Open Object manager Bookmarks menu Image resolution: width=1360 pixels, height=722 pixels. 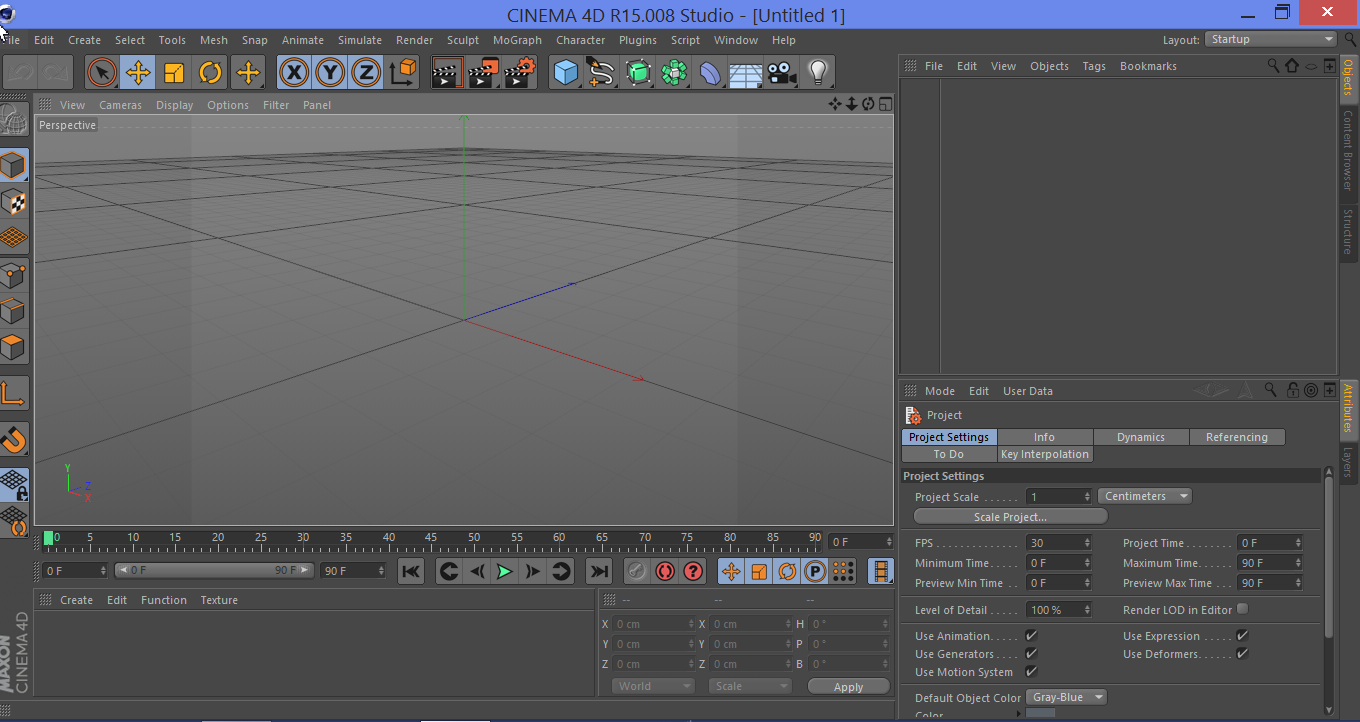click(x=1148, y=66)
